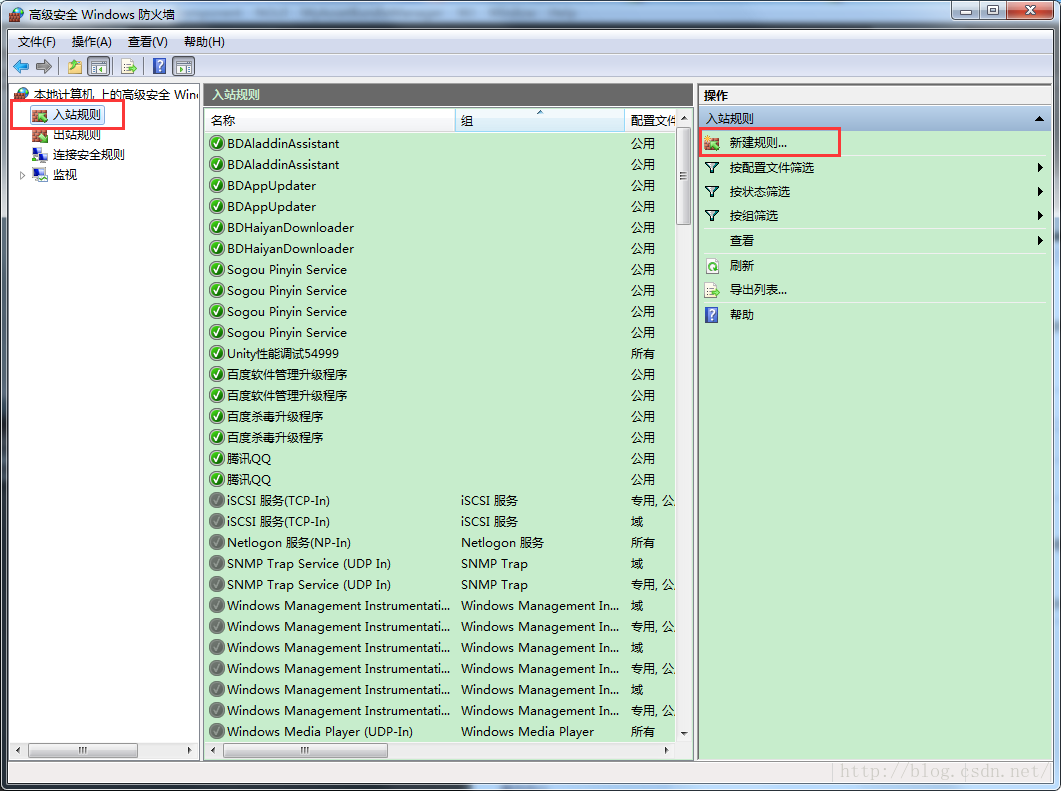Select 入站规则 in the left tree
The width and height of the screenshot is (1061, 791).
(76, 115)
